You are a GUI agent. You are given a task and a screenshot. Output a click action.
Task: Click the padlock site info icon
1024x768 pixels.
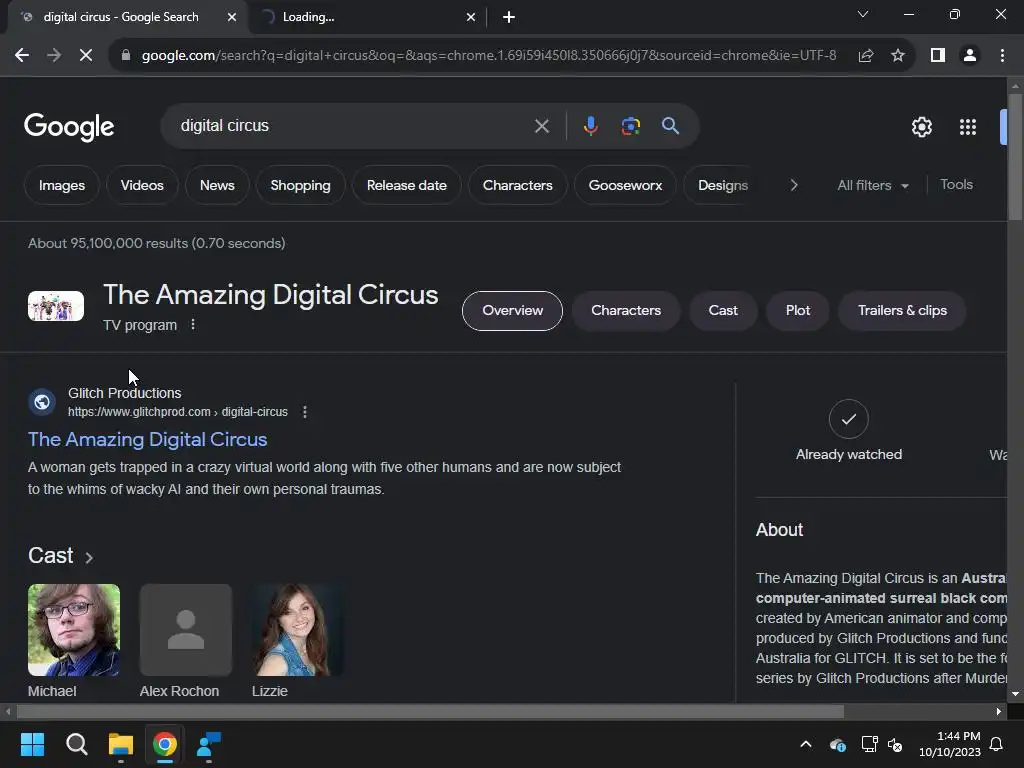tap(126, 56)
